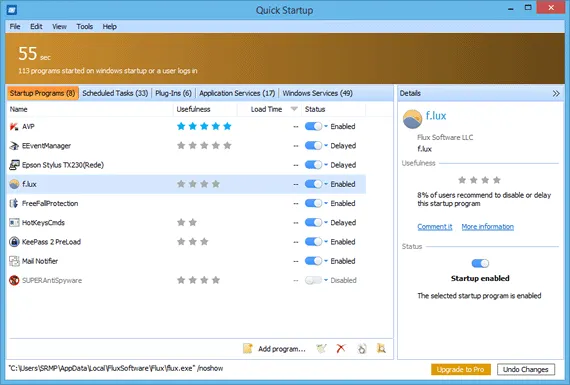Viewport: 570px width, 385px height.
Task: Toggle the FreeFallProtection switch
Action: 313,203
